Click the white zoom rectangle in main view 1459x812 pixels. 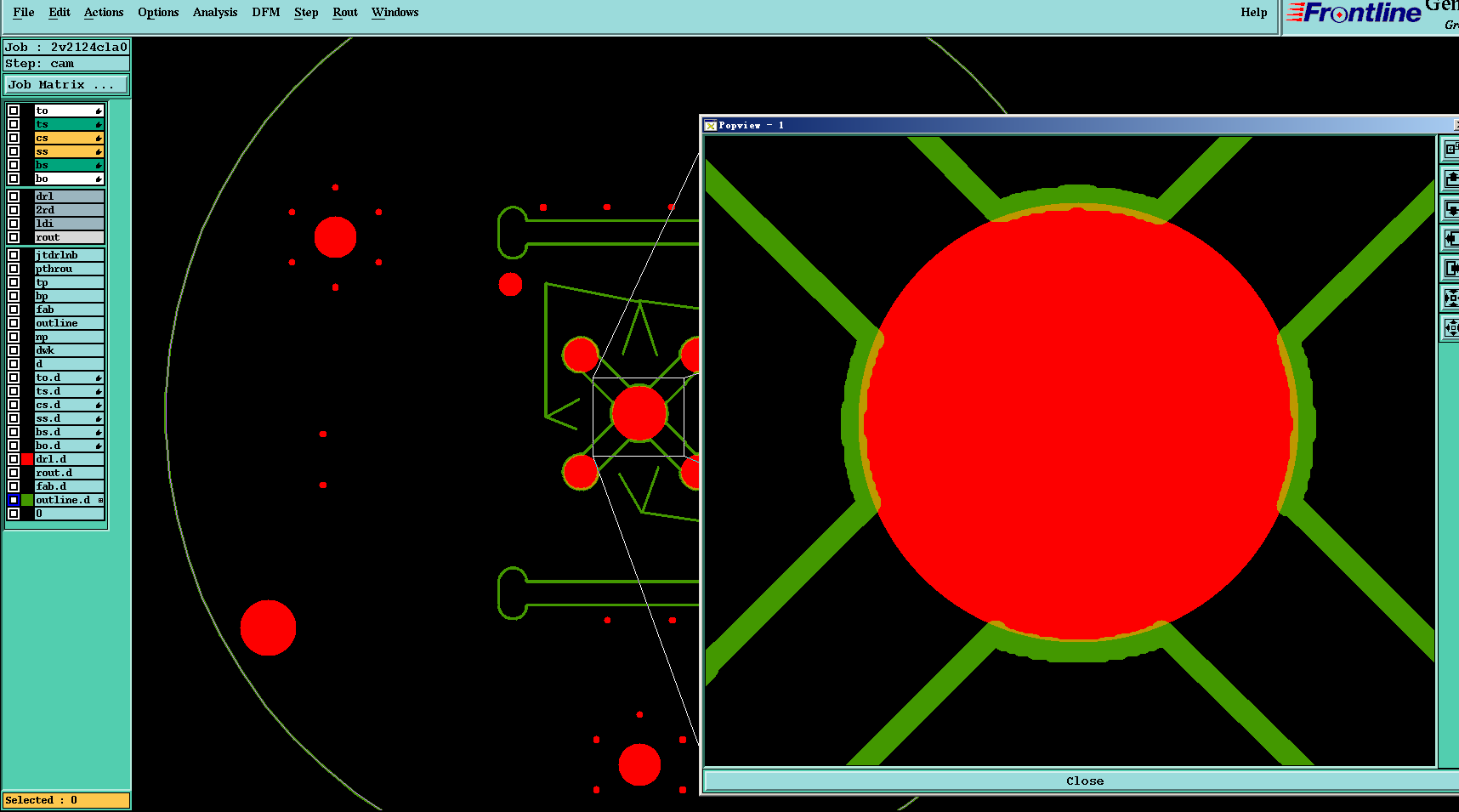[x=639, y=417]
